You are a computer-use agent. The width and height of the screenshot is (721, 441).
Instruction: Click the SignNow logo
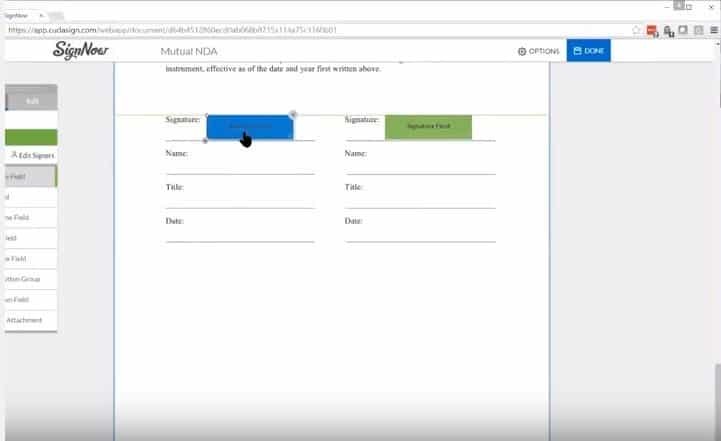coord(80,51)
